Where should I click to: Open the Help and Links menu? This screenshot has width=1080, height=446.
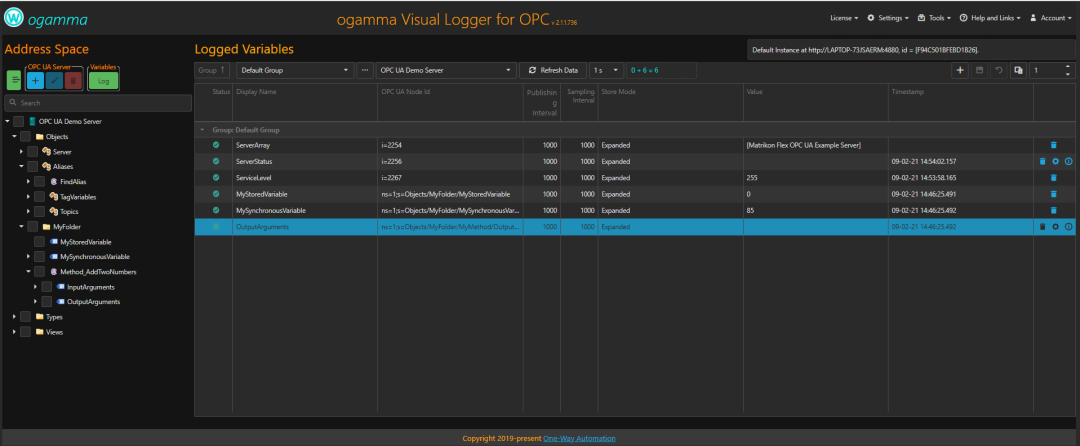(x=990, y=18)
